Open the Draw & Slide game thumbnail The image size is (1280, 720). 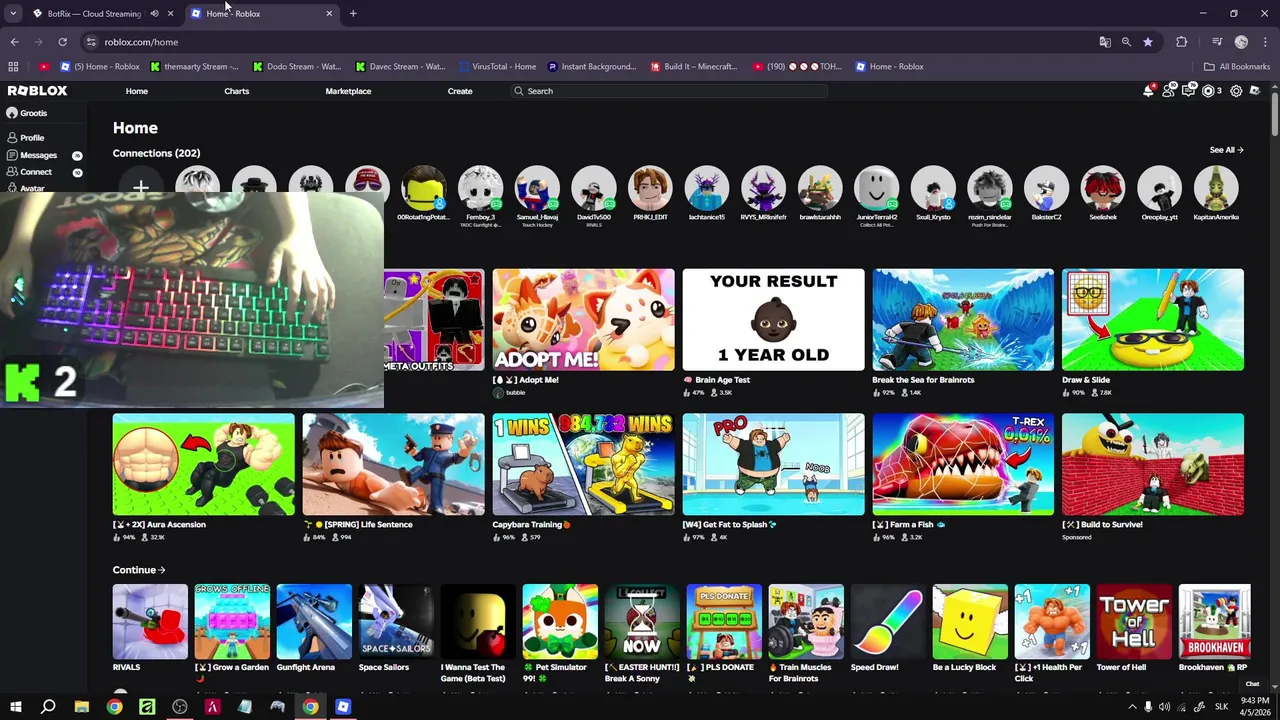[x=1153, y=319]
